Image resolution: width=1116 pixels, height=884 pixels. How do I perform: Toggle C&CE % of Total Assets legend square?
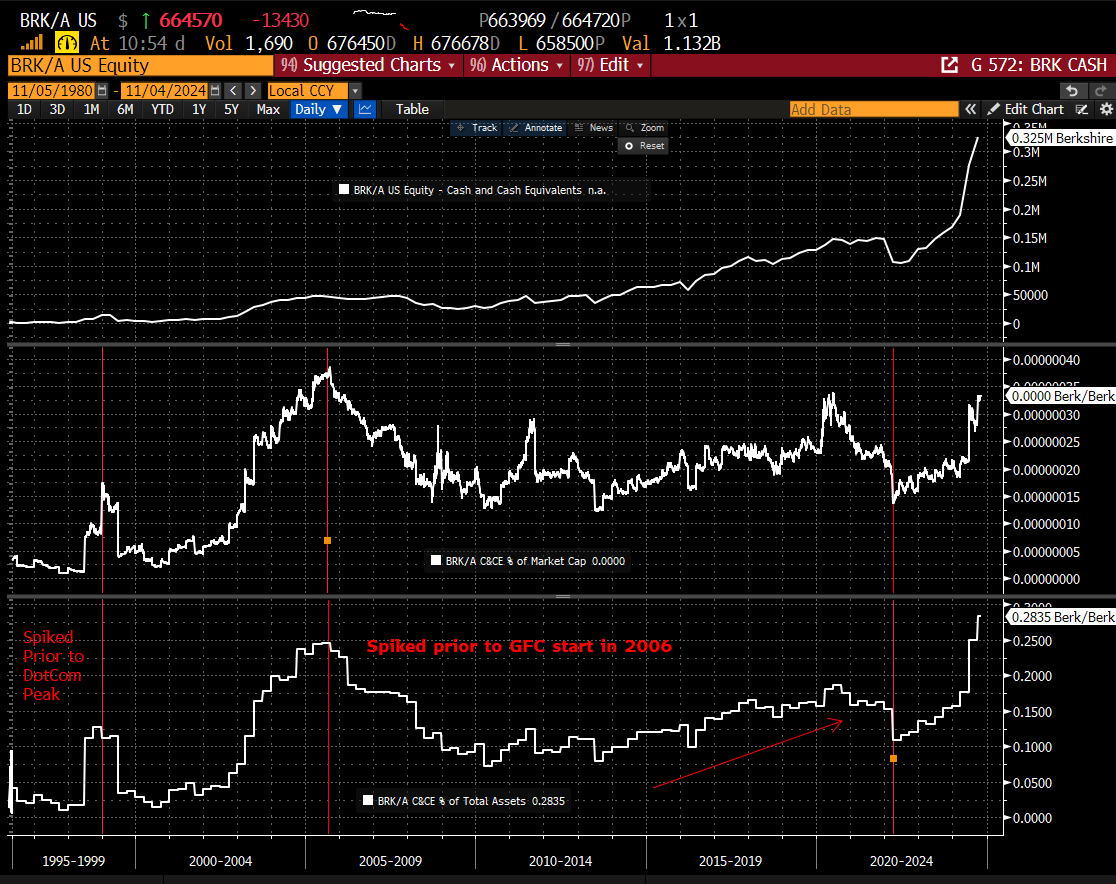pyautogui.click(x=368, y=801)
